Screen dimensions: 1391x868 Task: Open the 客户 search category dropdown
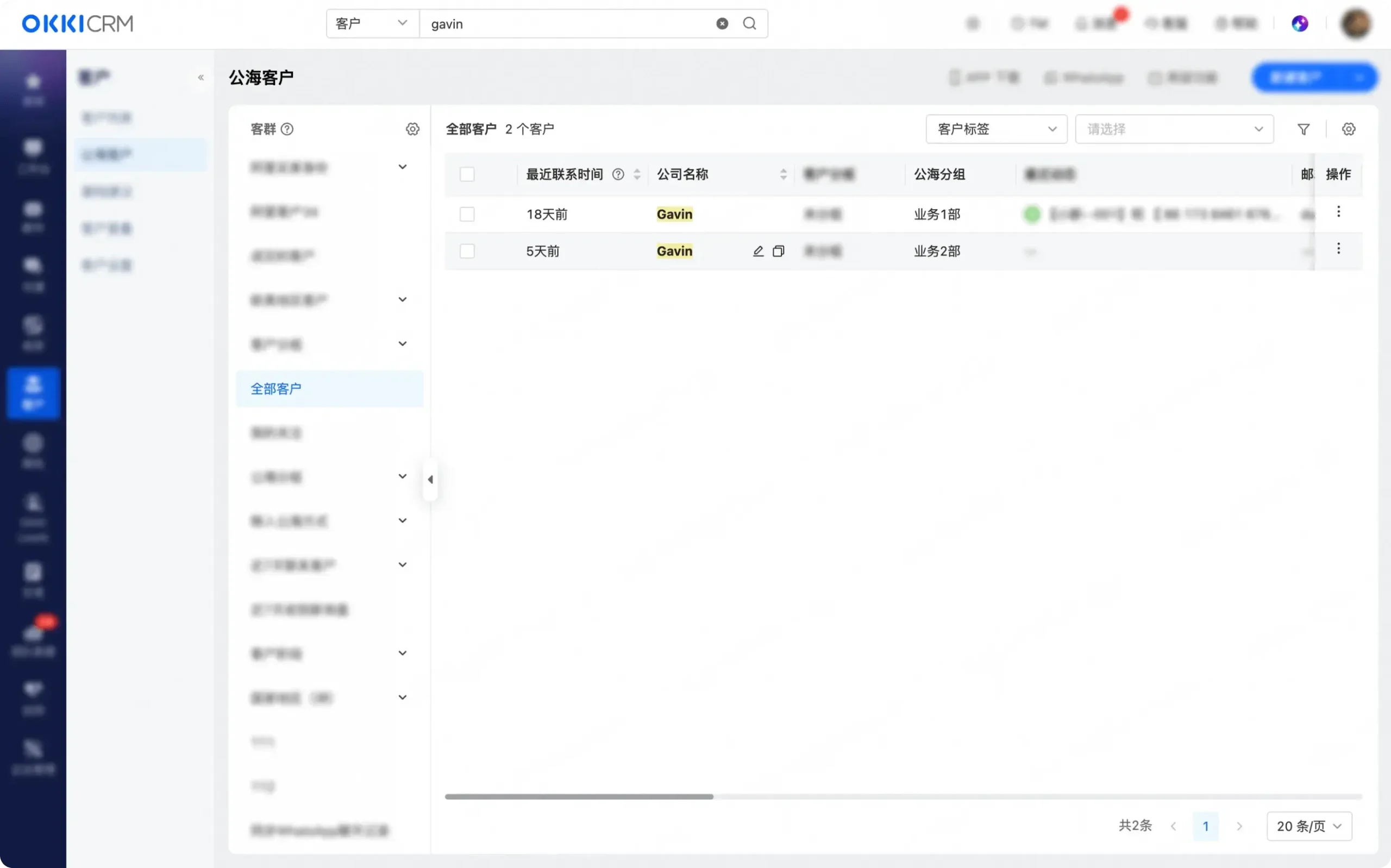(x=371, y=23)
